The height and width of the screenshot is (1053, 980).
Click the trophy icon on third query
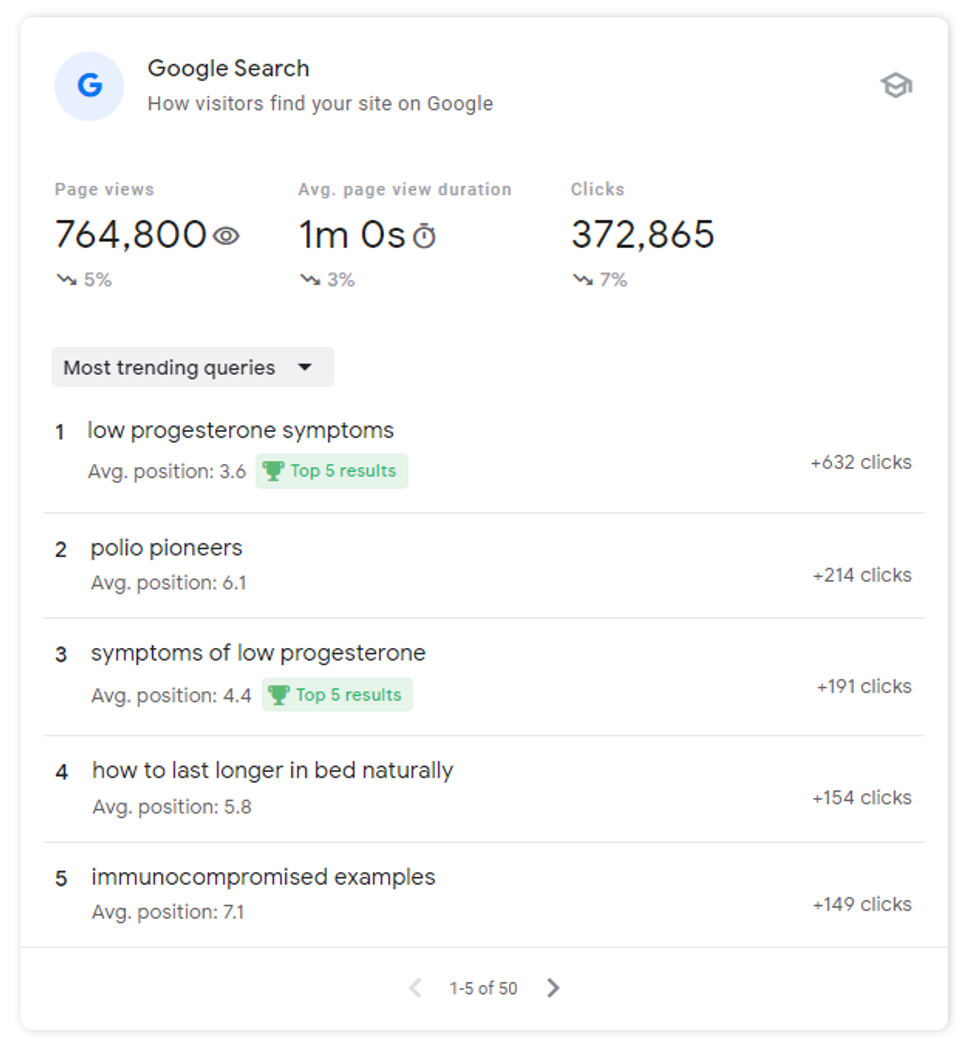tap(279, 695)
